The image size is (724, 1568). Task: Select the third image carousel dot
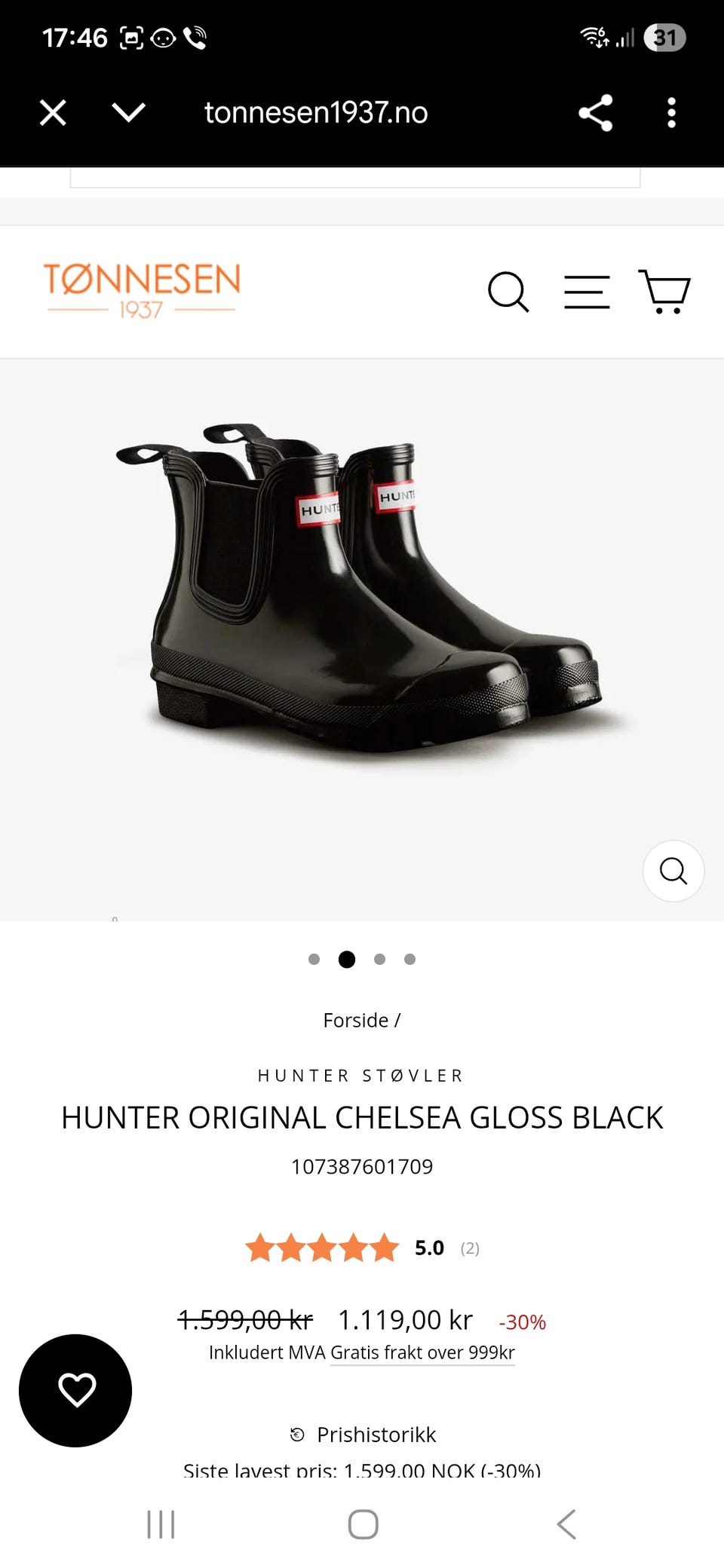[379, 959]
